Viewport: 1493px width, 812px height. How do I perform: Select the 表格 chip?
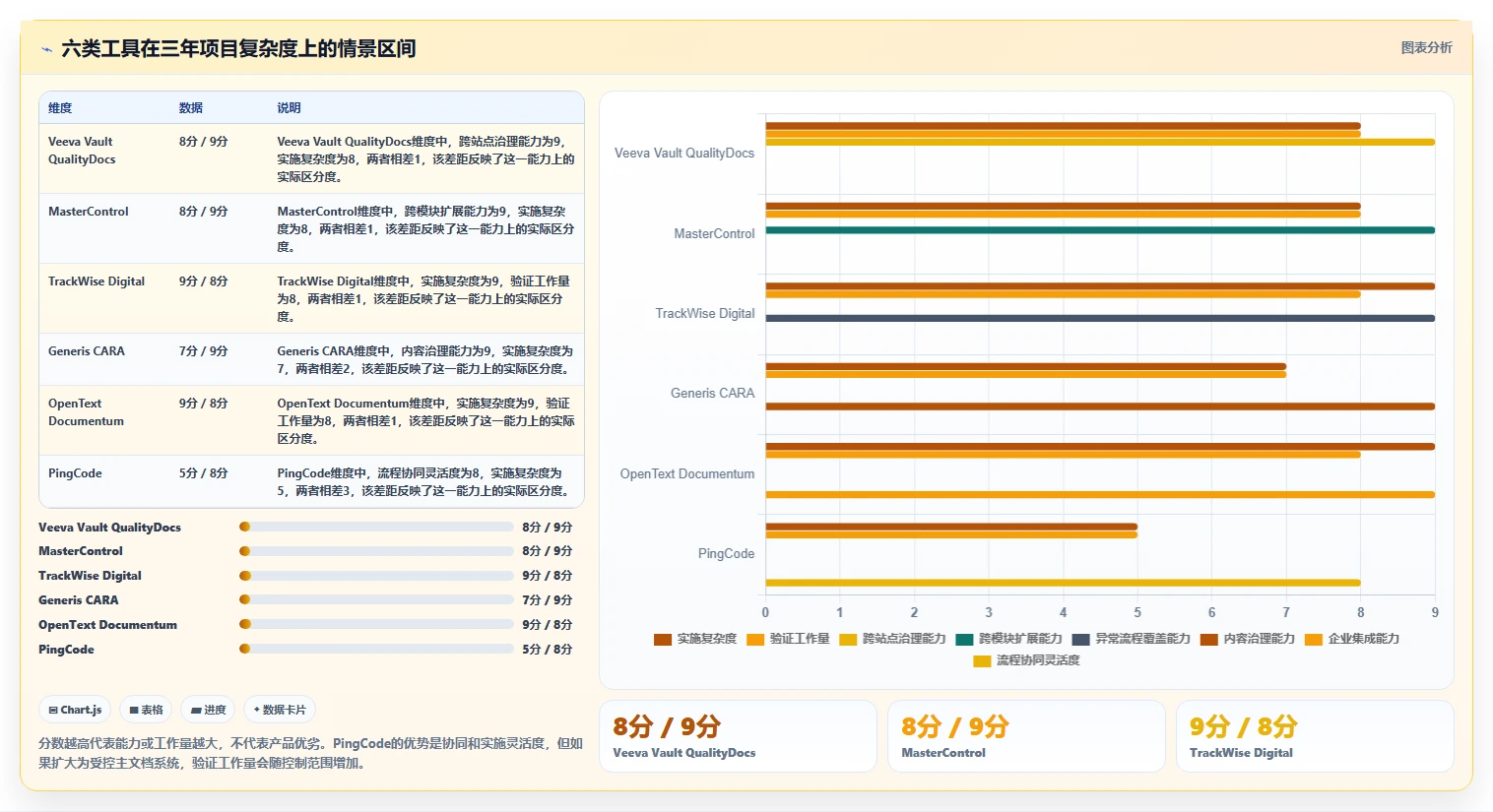pyautogui.click(x=146, y=710)
